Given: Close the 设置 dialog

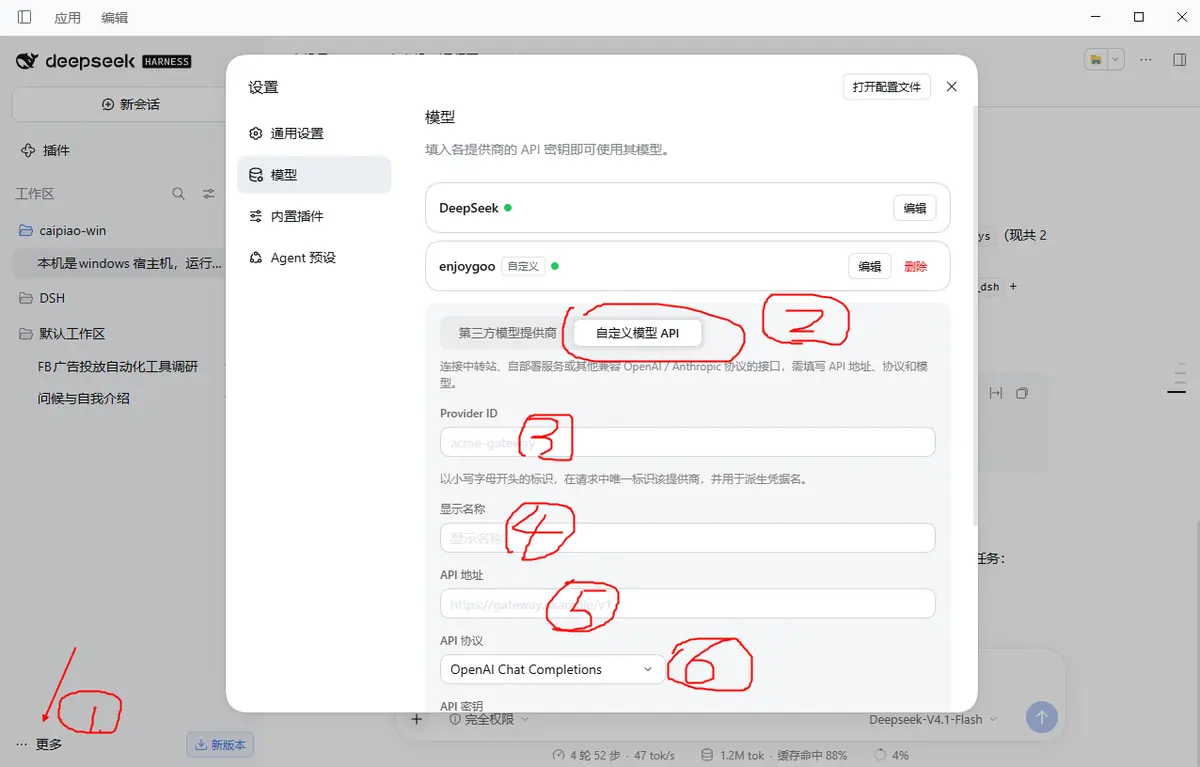Looking at the screenshot, I should [952, 87].
